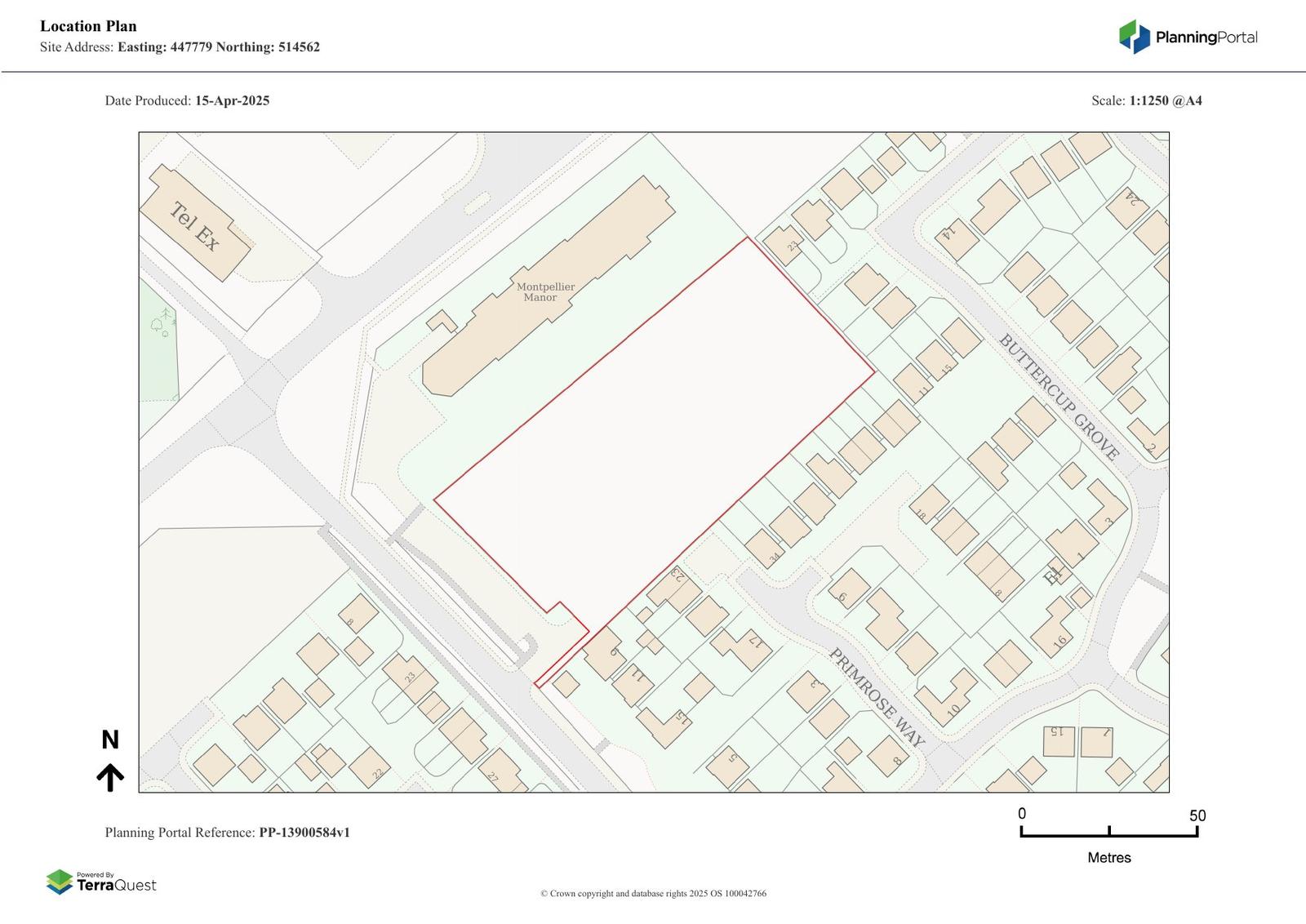Click the Site Address easting and northing line
The image size is (1306, 924).
click(x=180, y=47)
